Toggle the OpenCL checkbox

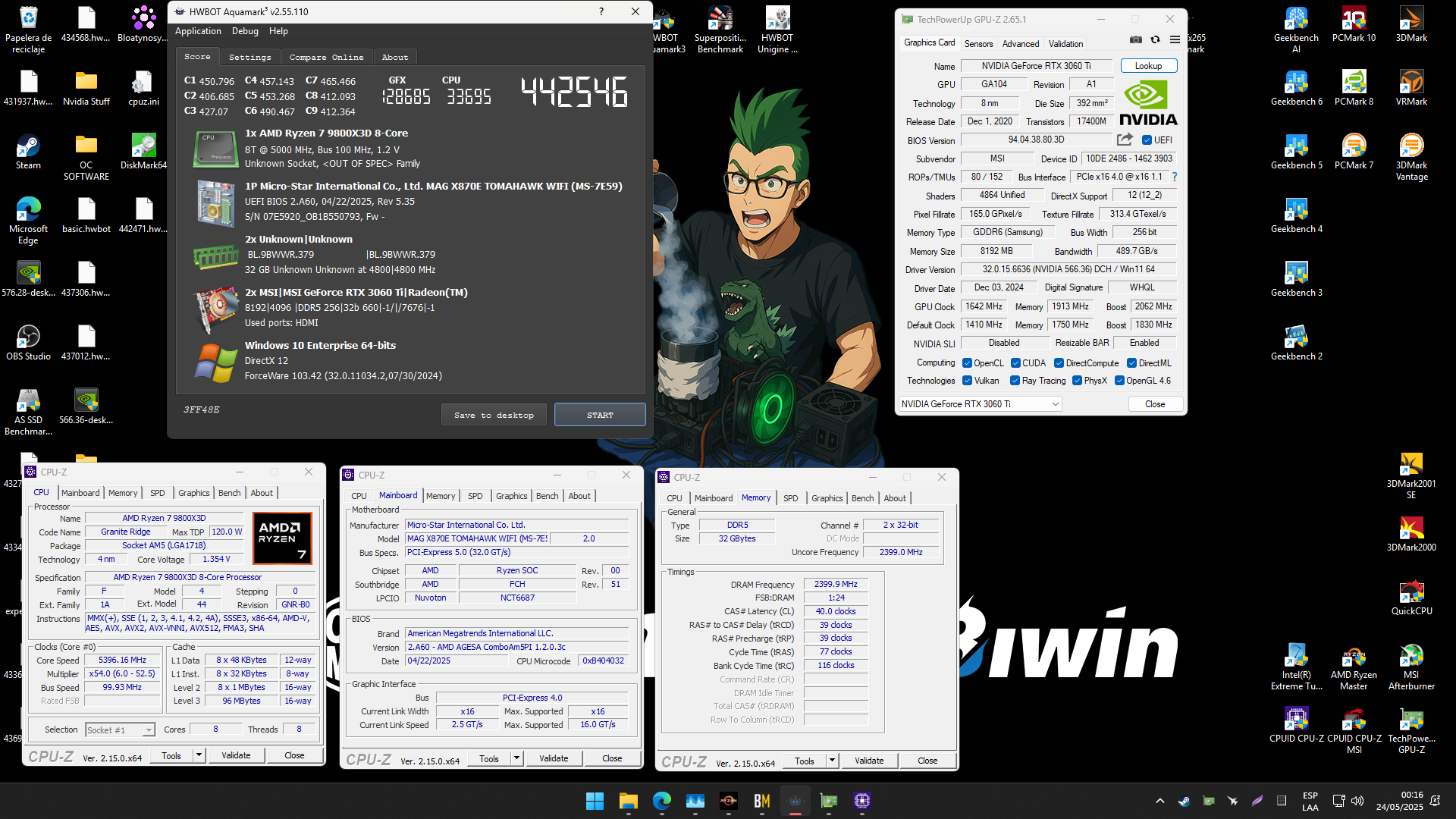(x=967, y=363)
